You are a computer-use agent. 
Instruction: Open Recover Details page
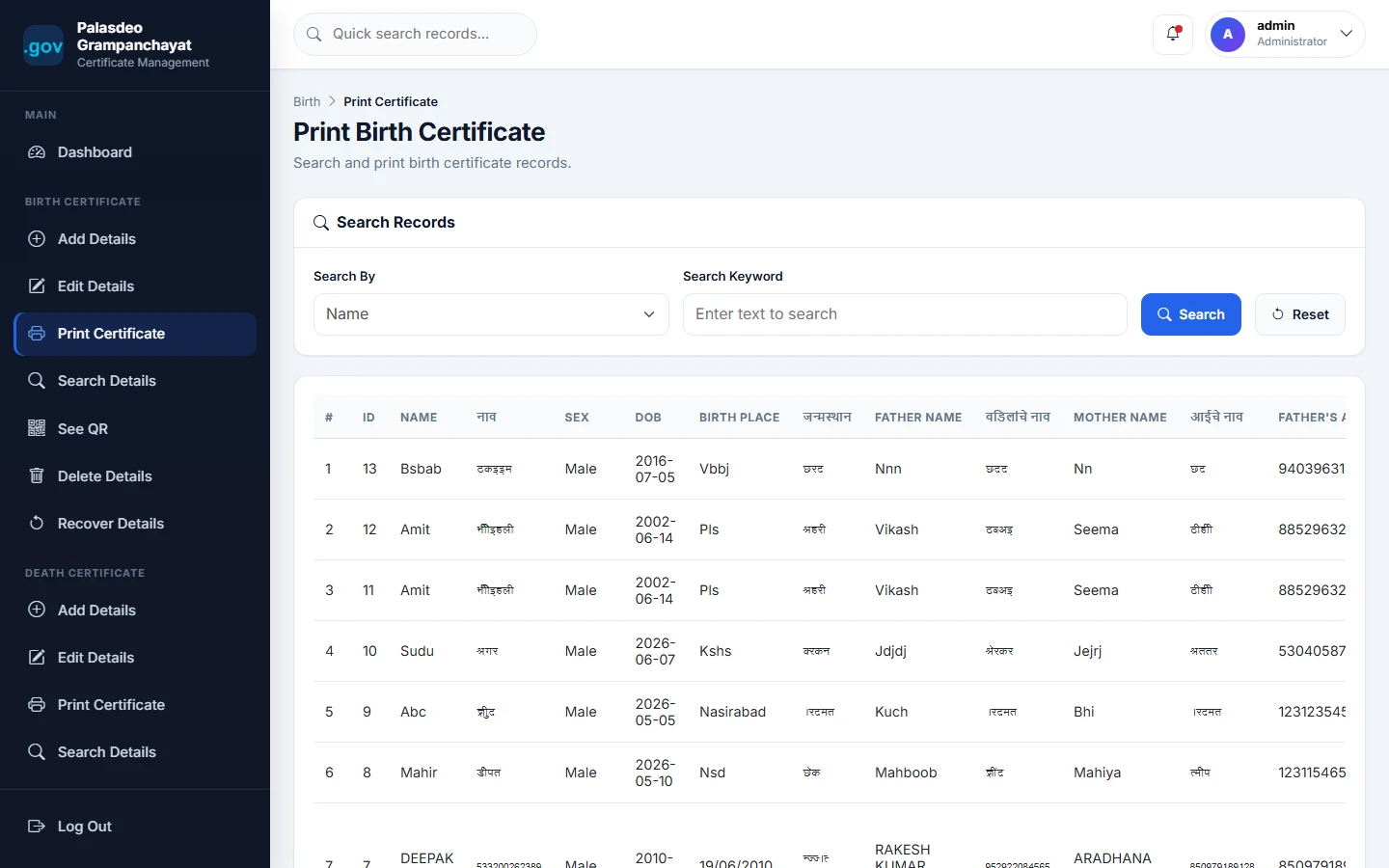pos(135,524)
